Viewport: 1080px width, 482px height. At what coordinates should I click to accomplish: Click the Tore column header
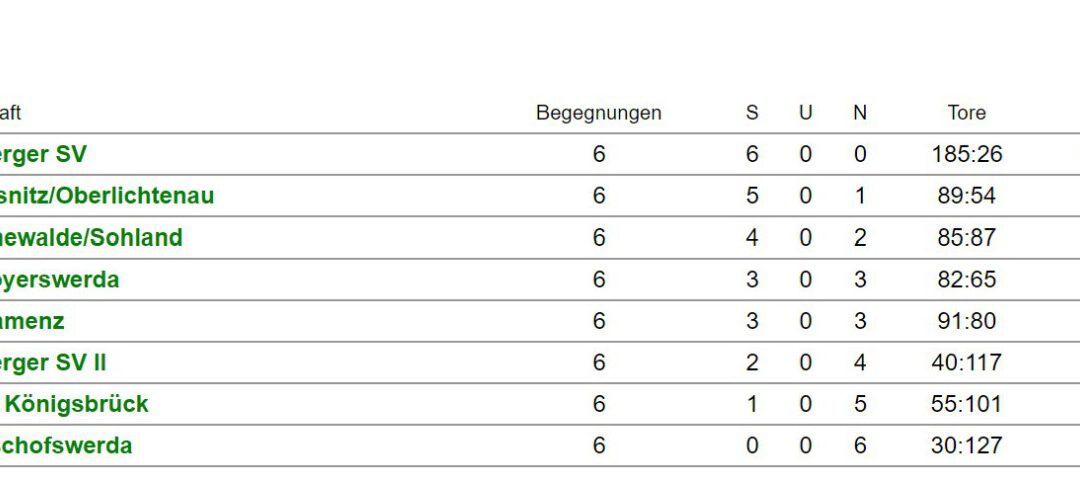click(x=966, y=112)
